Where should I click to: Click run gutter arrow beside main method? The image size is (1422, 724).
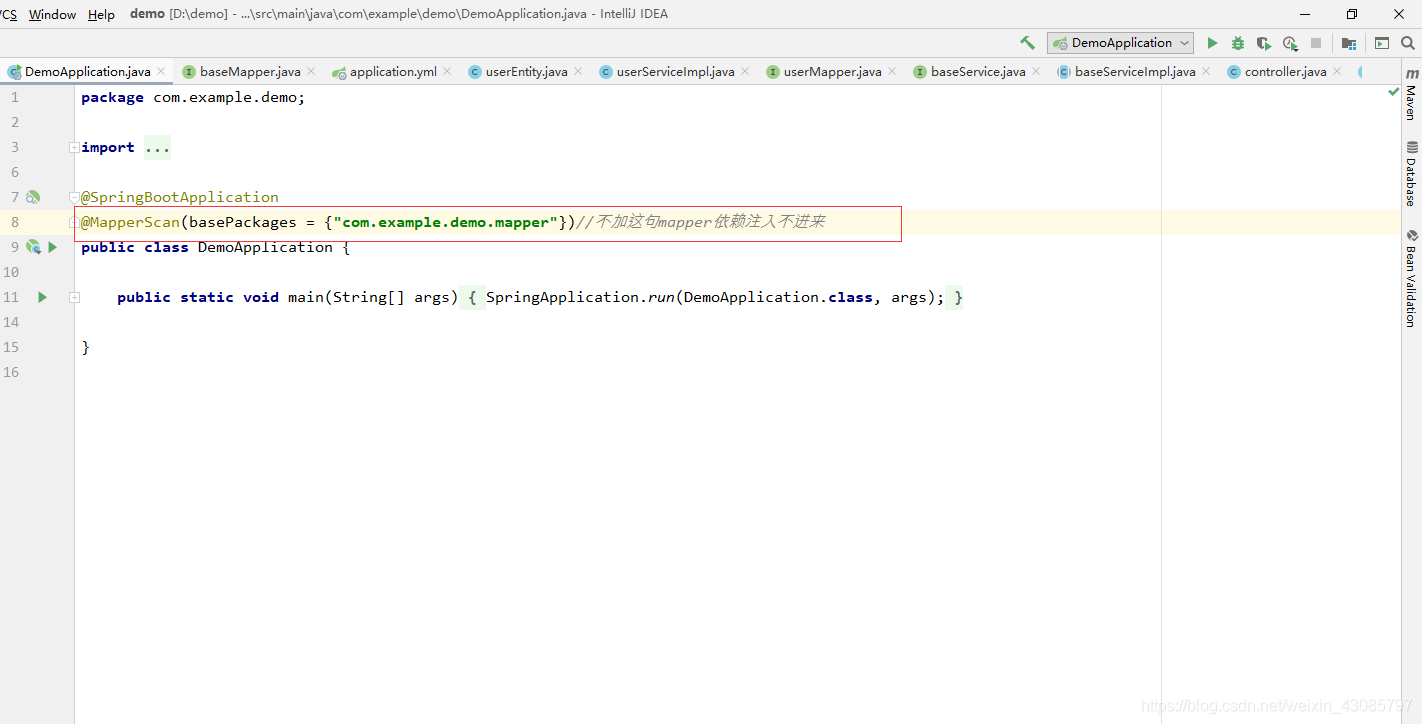click(42, 297)
